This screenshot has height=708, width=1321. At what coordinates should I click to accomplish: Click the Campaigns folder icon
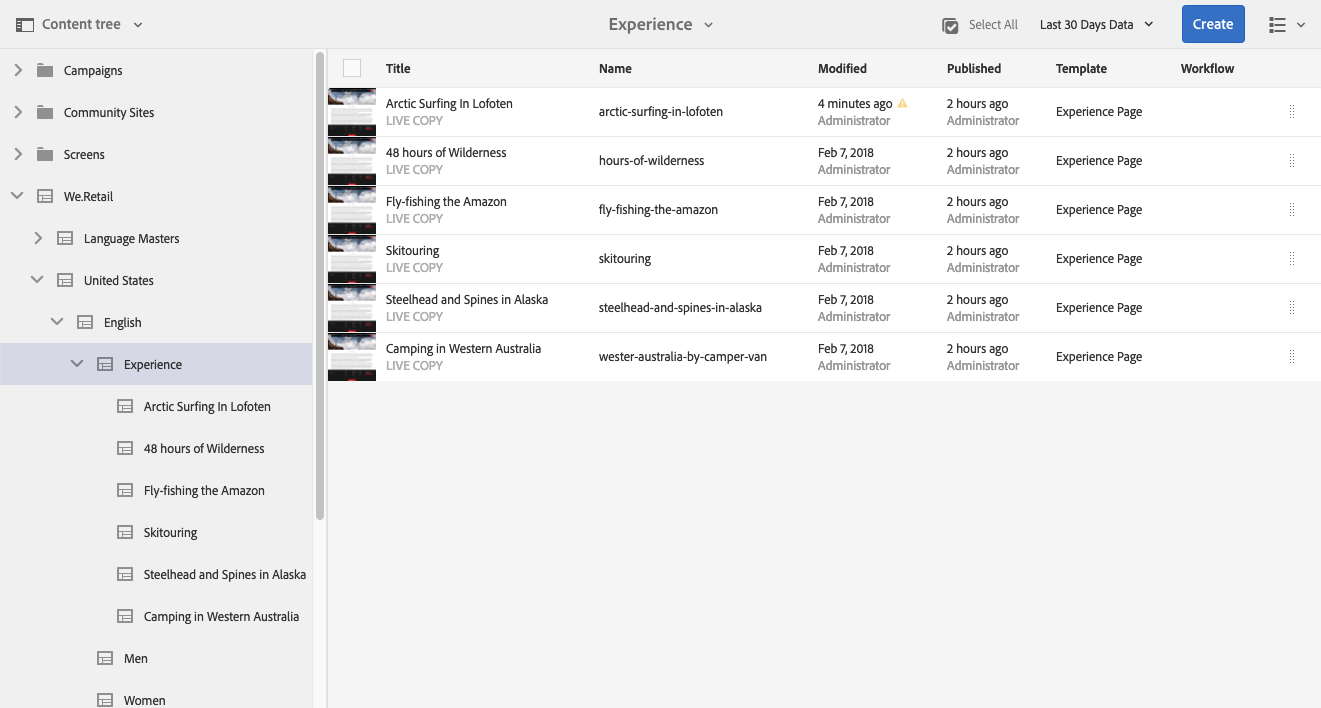44,70
